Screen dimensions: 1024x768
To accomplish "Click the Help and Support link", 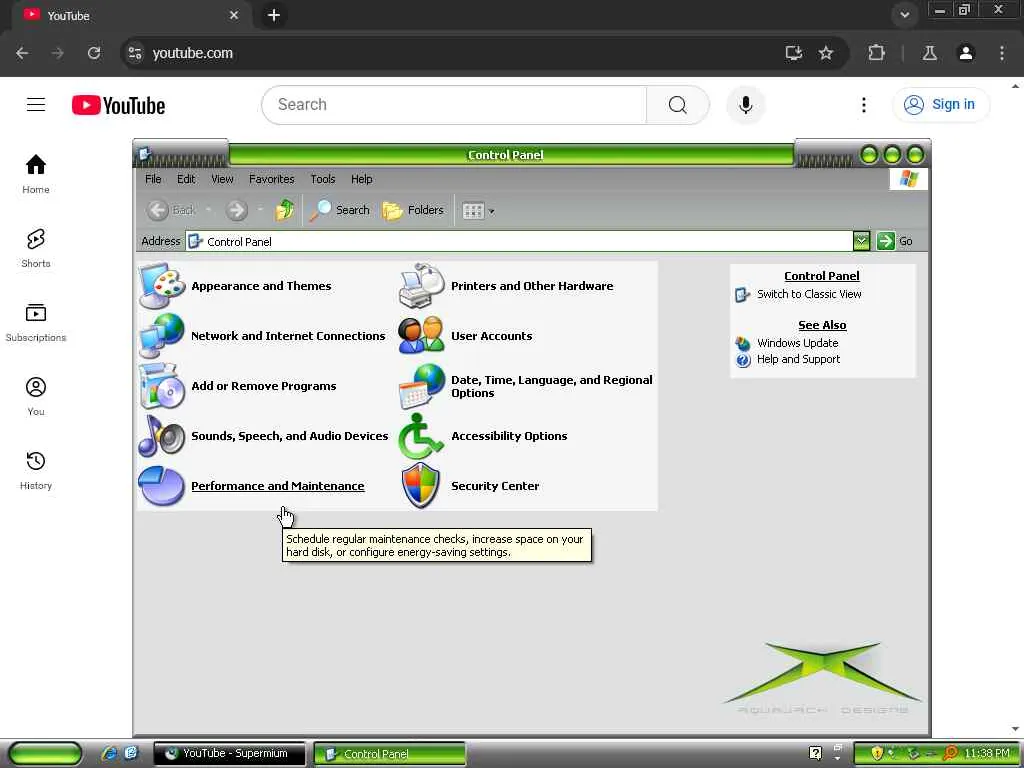I will 798,359.
